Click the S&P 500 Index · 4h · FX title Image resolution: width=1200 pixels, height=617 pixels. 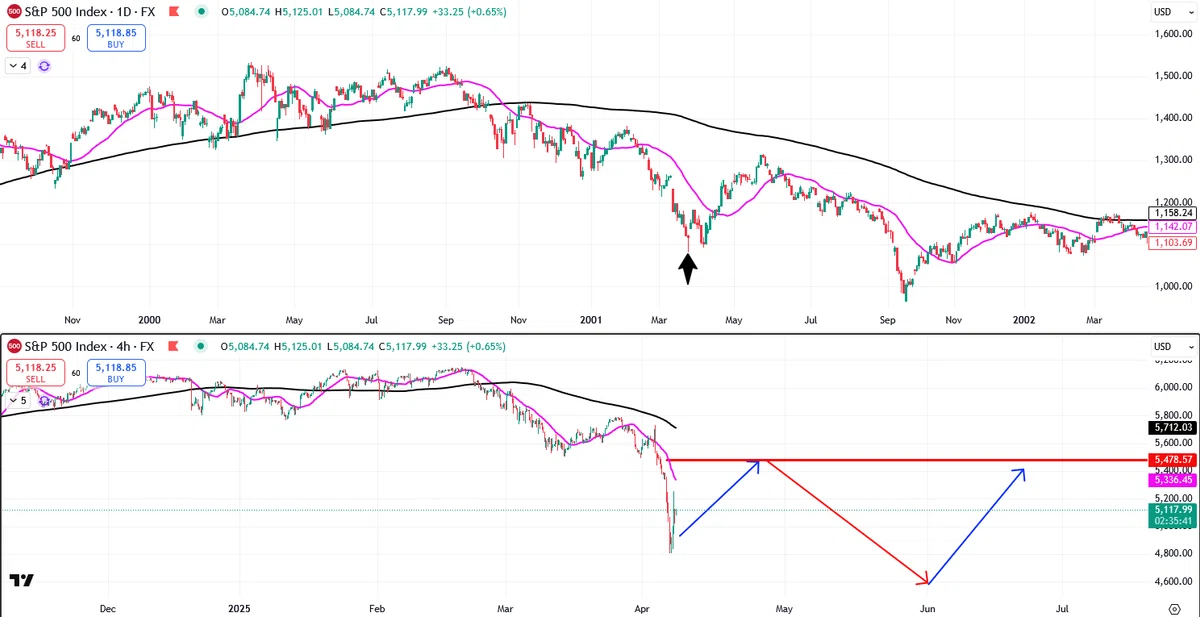coord(91,346)
